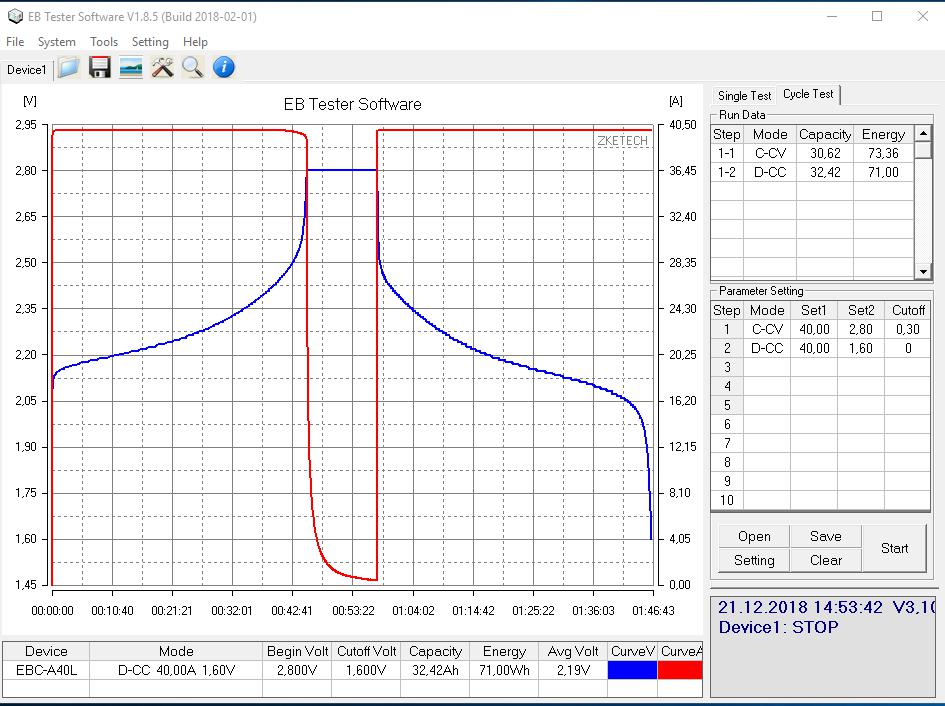The width and height of the screenshot is (945, 706).
Task: Click the blue info icon
Action: (x=223, y=68)
